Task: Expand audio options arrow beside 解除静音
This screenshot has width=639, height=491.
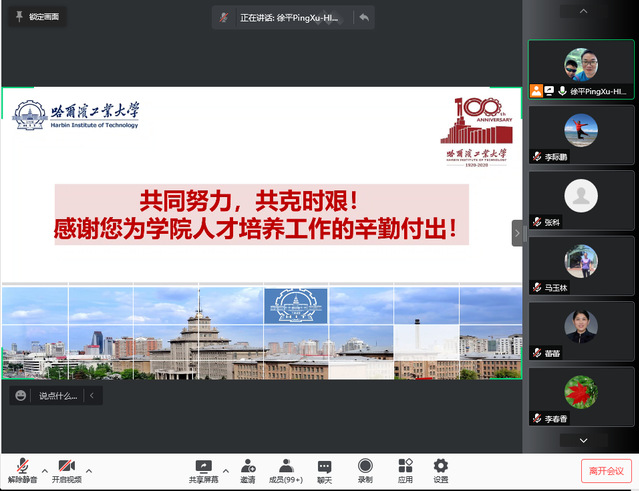Action: (x=44, y=469)
